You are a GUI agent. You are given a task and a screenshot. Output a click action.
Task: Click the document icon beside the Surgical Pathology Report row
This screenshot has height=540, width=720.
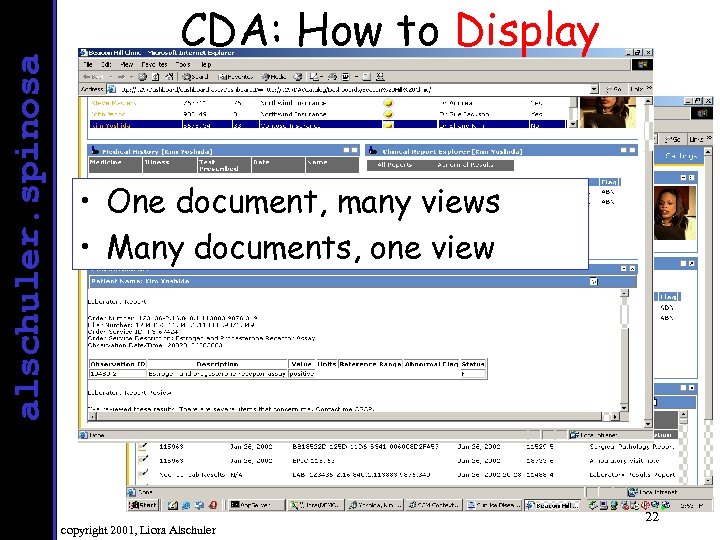(143, 446)
